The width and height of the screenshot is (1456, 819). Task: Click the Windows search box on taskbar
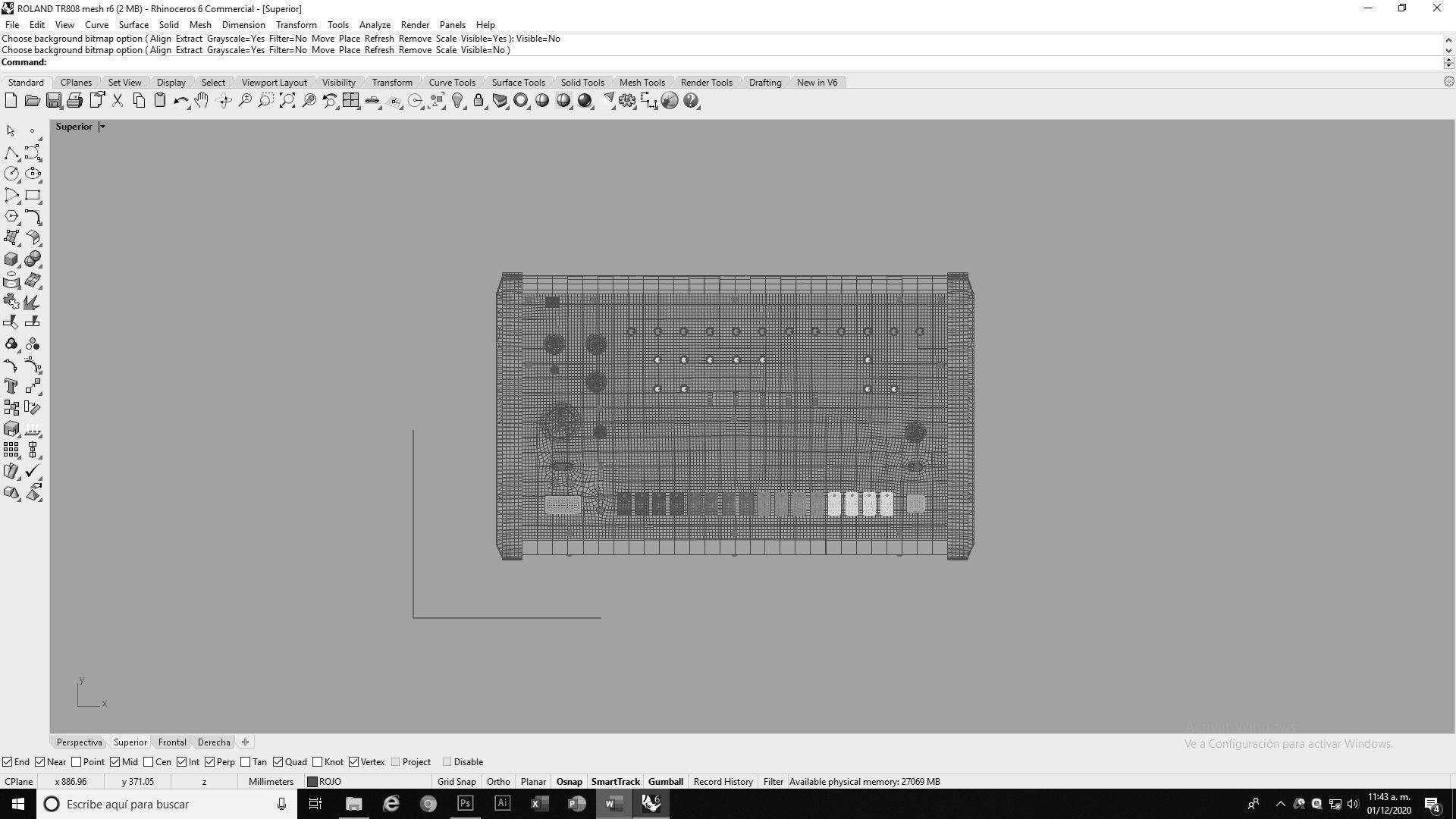click(x=167, y=804)
